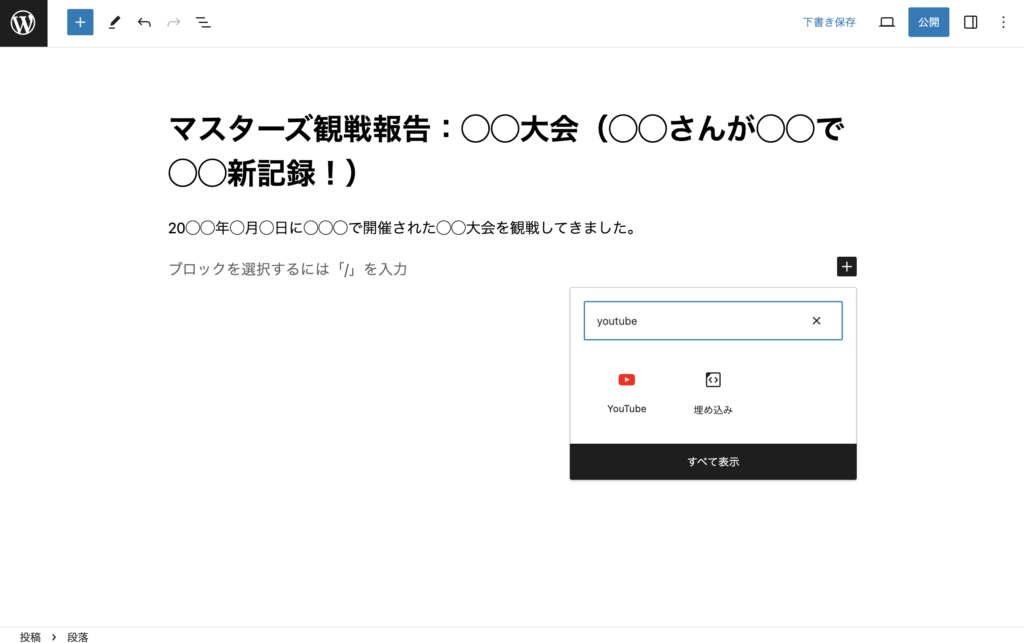Click the 下書き保存 save draft link
This screenshot has height=643, width=1024.
(x=829, y=22)
